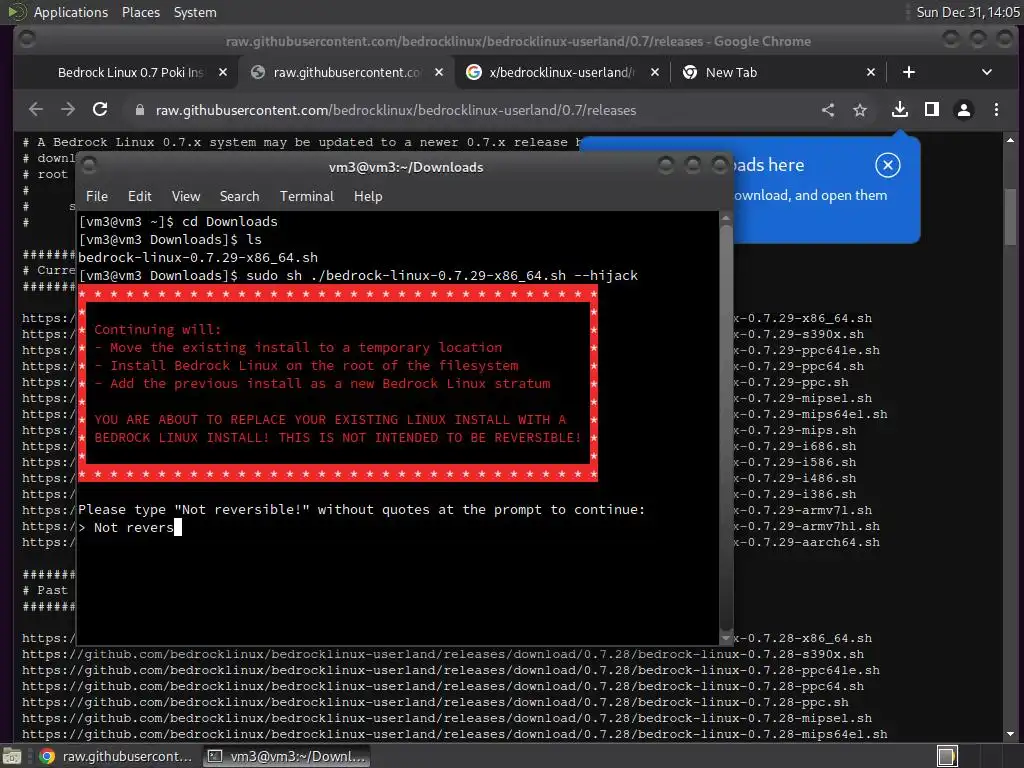Click 'Install Bedrock Linux on the root' line

[x=306, y=366]
